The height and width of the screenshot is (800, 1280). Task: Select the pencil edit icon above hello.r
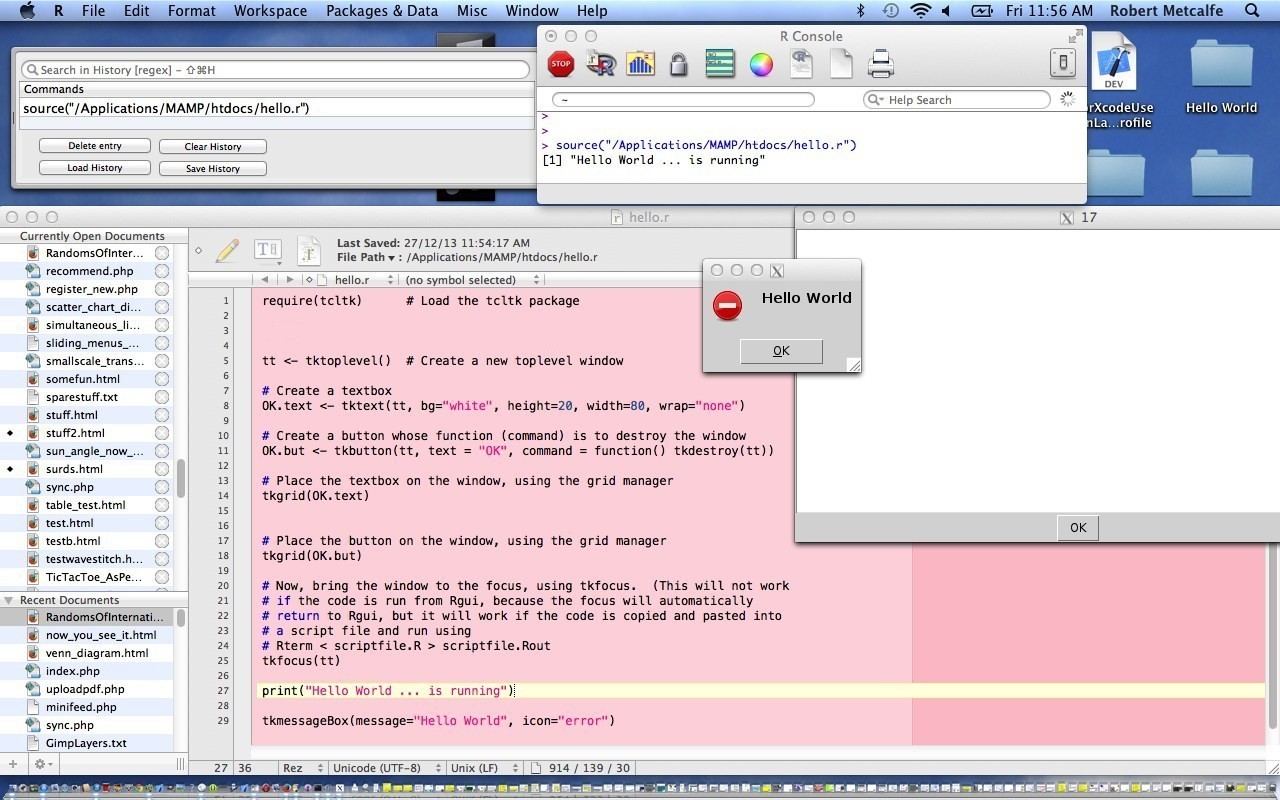[x=228, y=249]
